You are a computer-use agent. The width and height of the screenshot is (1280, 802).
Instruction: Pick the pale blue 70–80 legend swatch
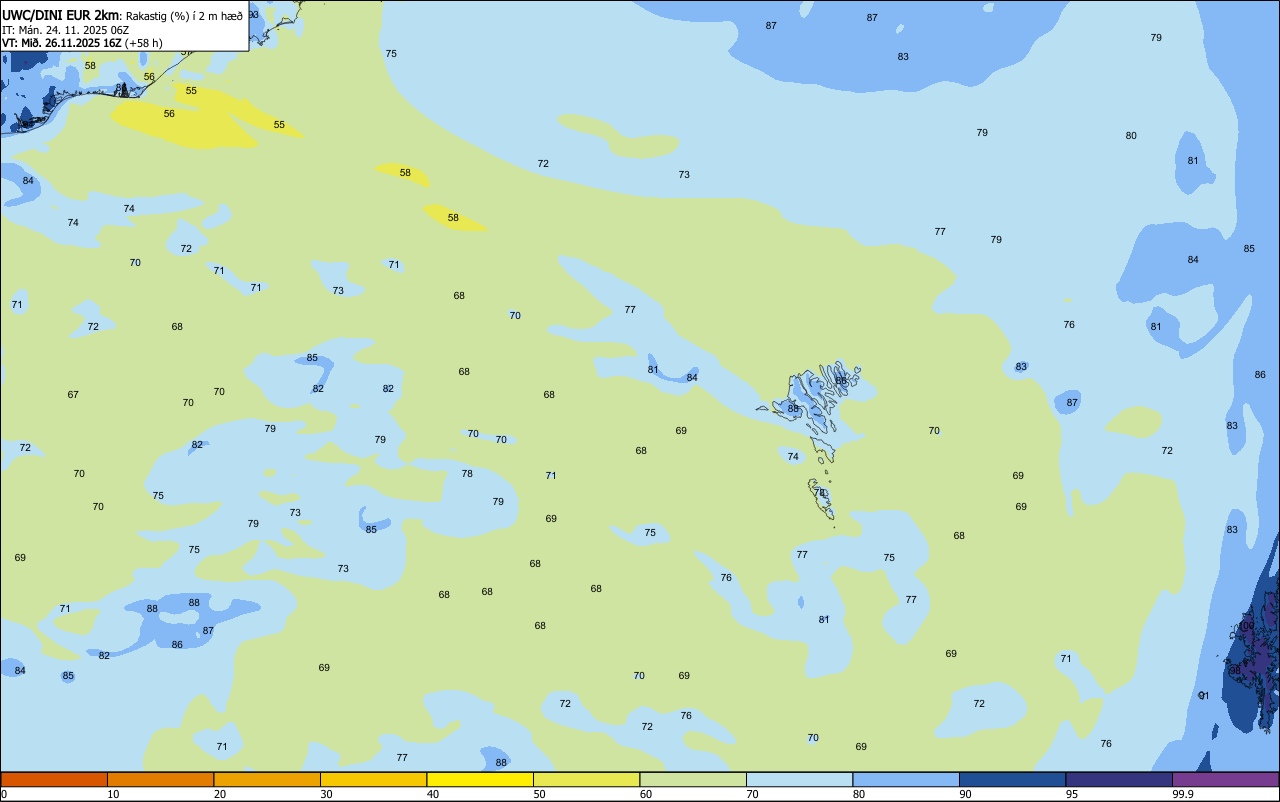click(x=799, y=779)
